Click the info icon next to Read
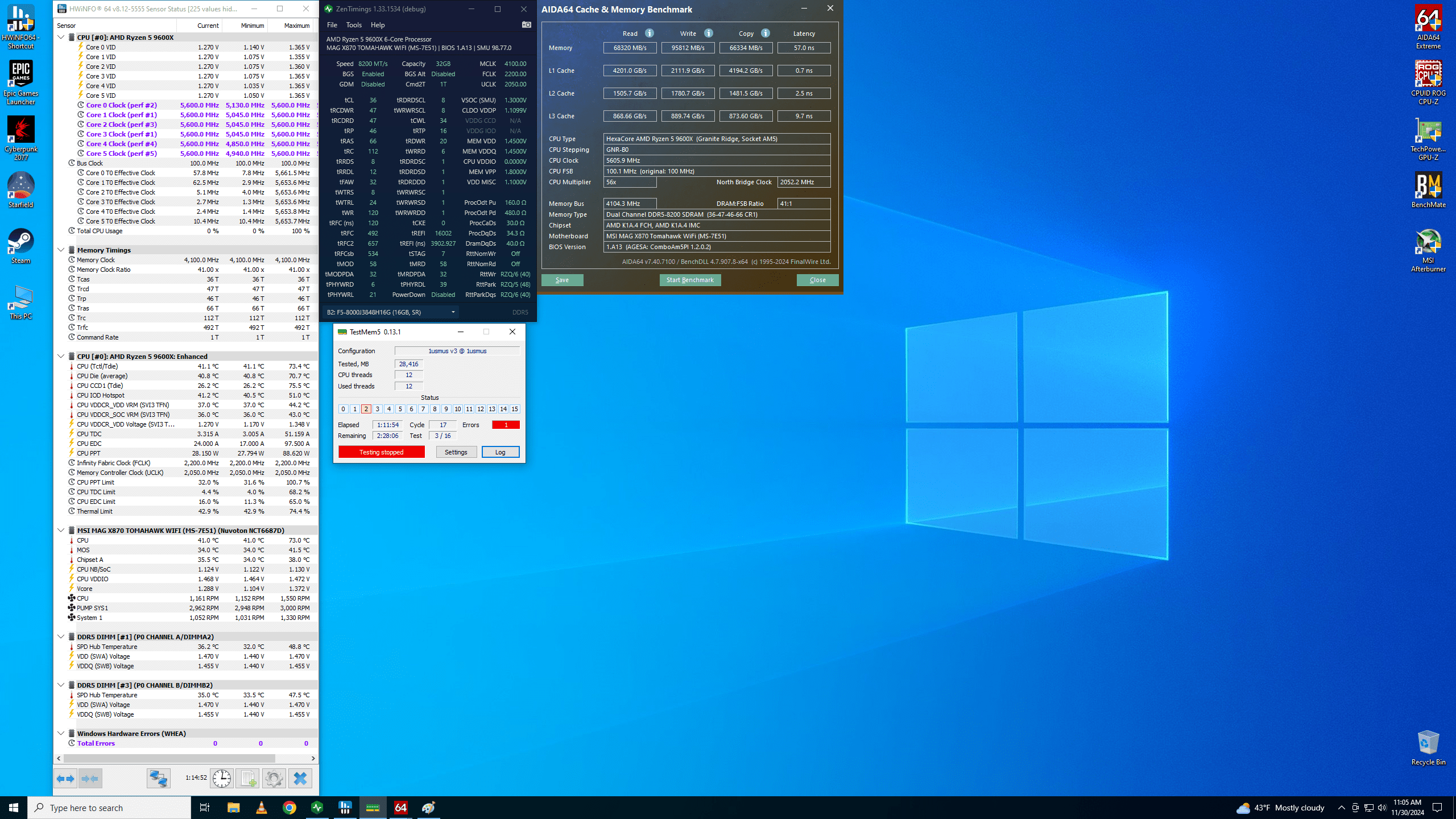The image size is (1456, 819). pyautogui.click(x=650, y=33)
